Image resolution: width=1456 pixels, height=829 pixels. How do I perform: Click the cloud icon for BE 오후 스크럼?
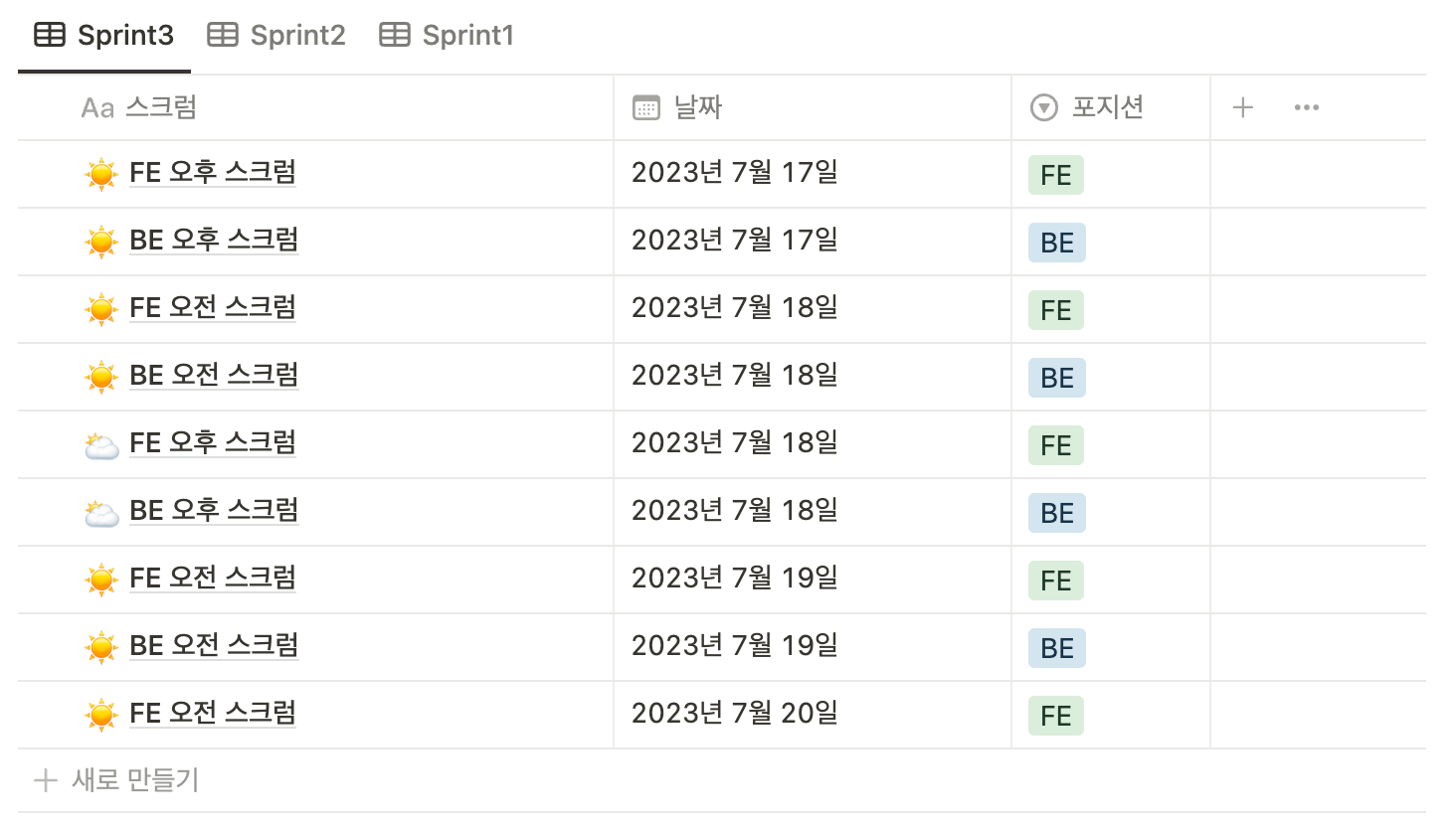tap(101, 512)
